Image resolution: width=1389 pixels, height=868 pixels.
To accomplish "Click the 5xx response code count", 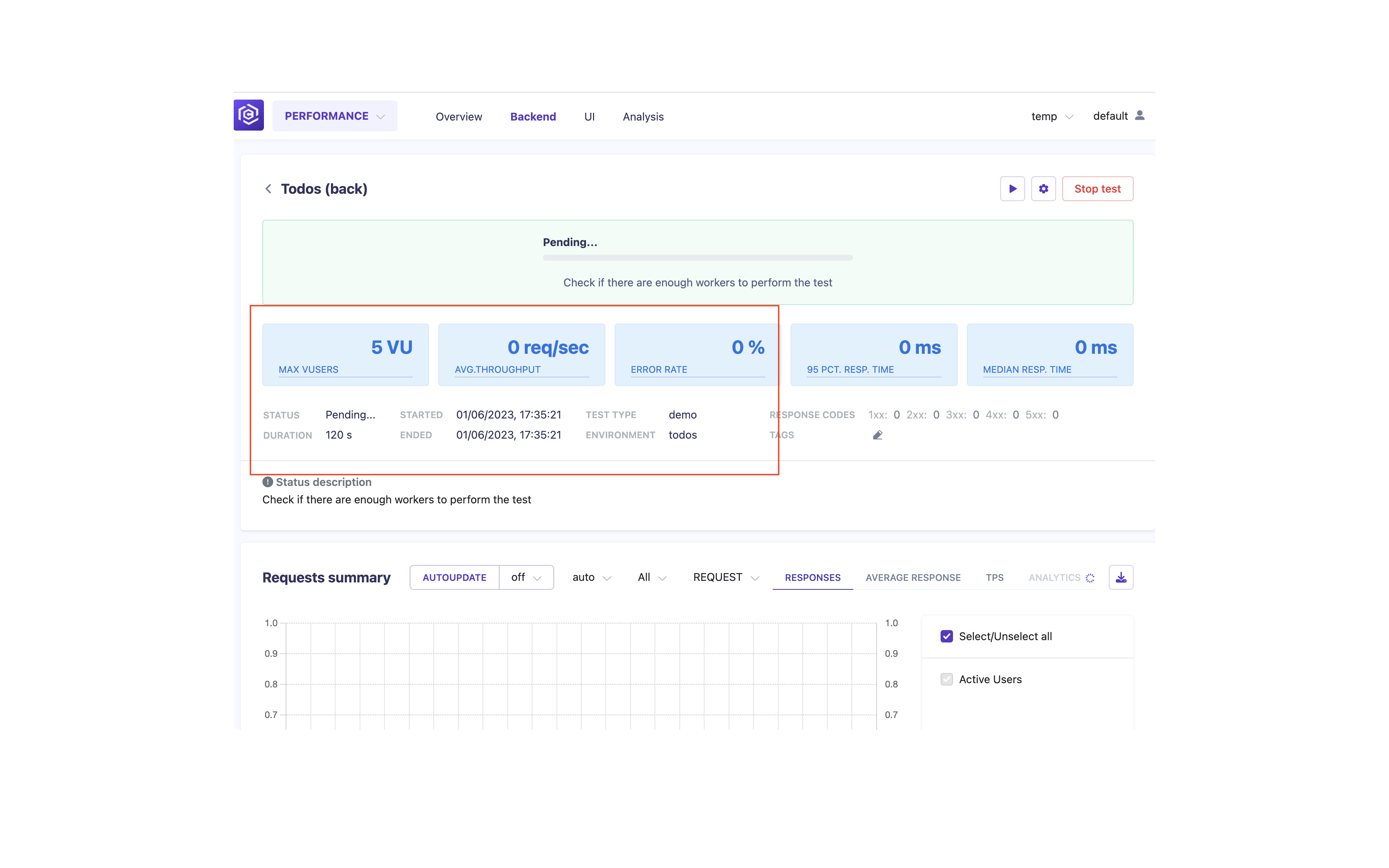I will pyautogui.click(x=1055, y=415).
